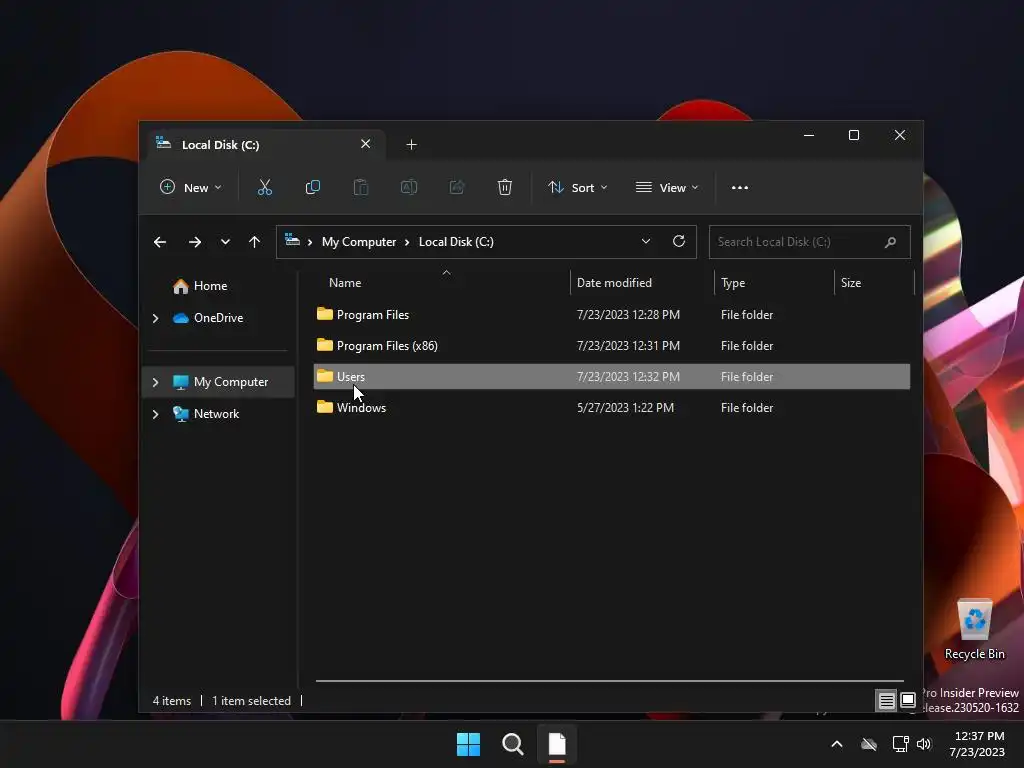The width and height of the screenshot is (1024, 768).
Task: Click date 5/27/2023 1:22 PM cell
Action: click(625, 408)
